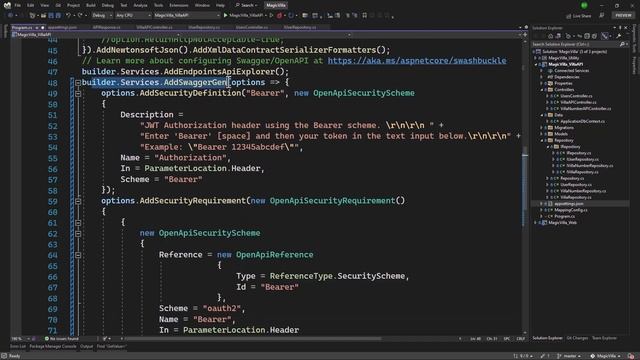The image size is (640, 360).
Task: Open the Extensions menu
Action: (178, 5)
